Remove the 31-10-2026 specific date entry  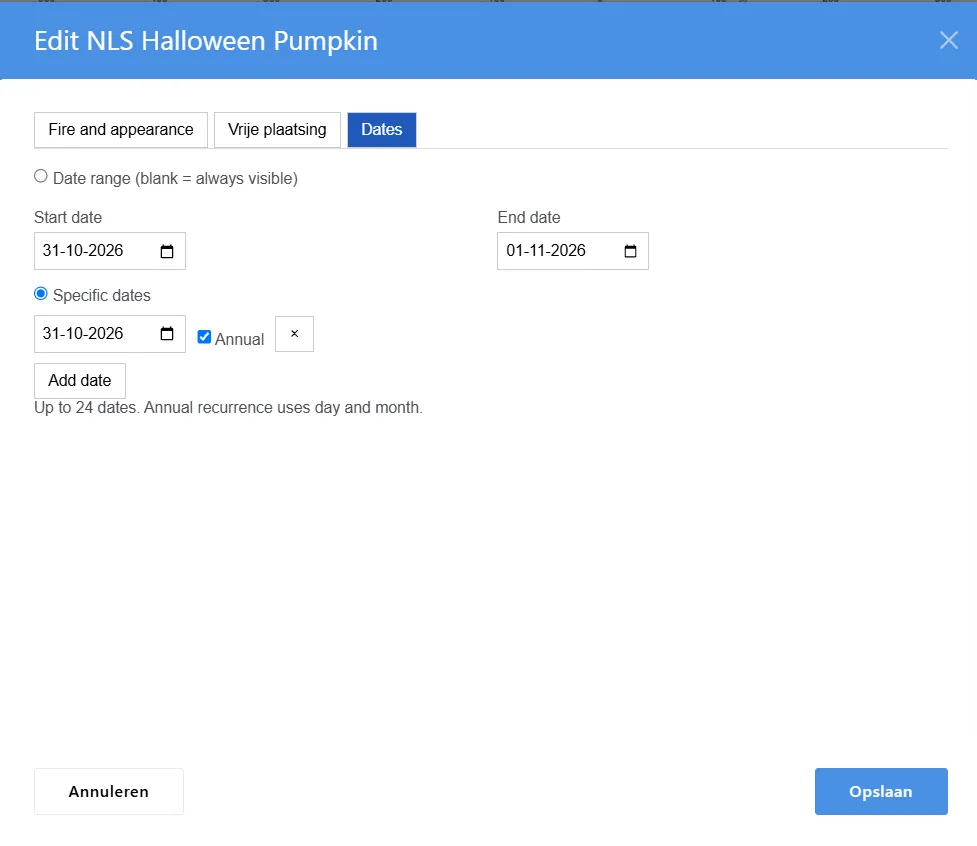pyautogui.click(x=295, y=334)
